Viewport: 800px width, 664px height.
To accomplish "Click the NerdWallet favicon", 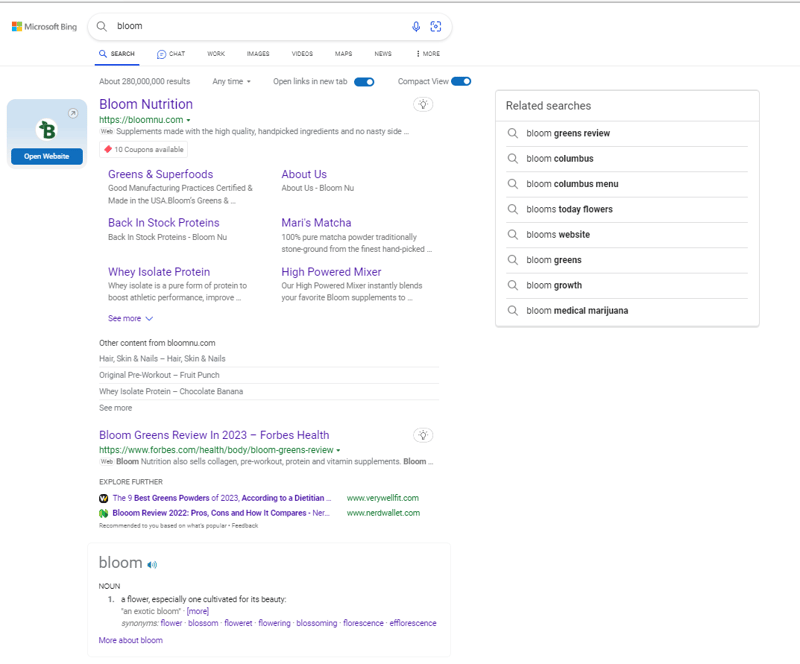I will [104, 513].
